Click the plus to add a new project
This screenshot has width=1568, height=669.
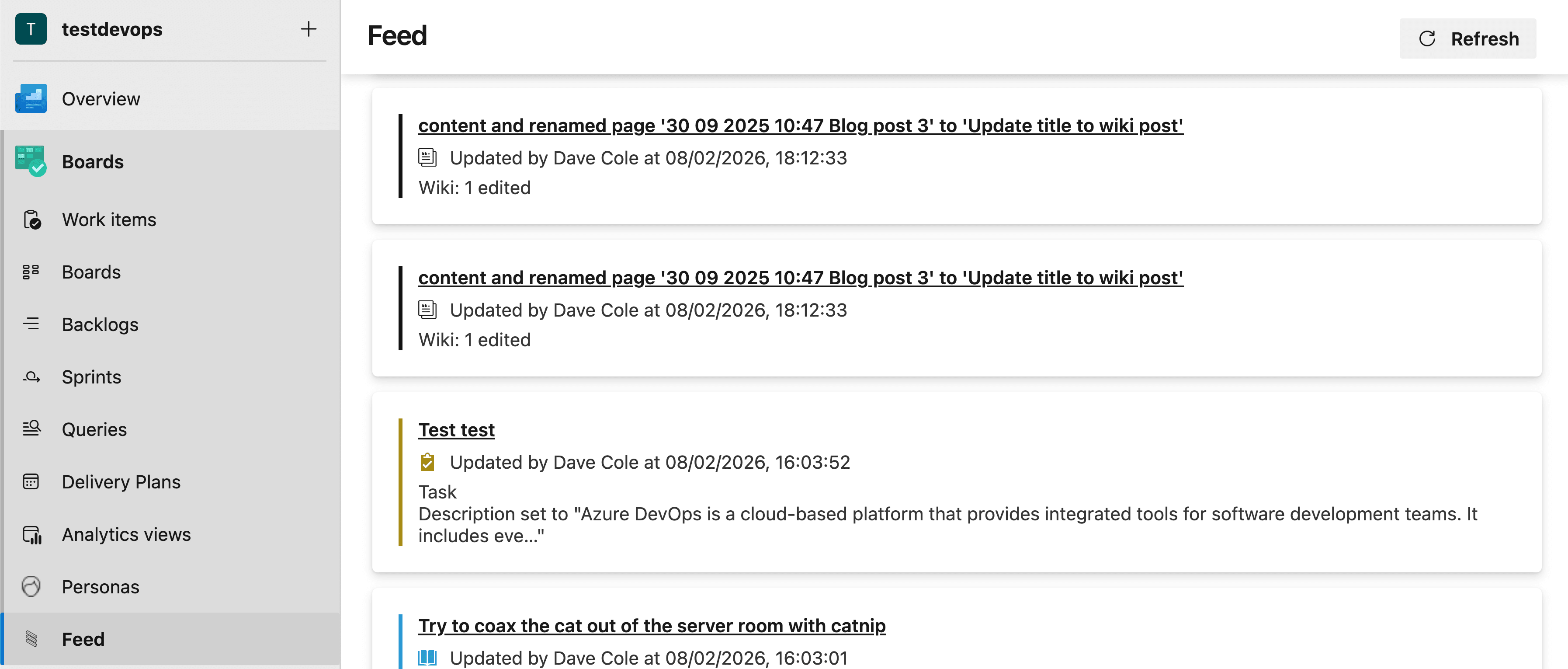click(x=309, y=28)
